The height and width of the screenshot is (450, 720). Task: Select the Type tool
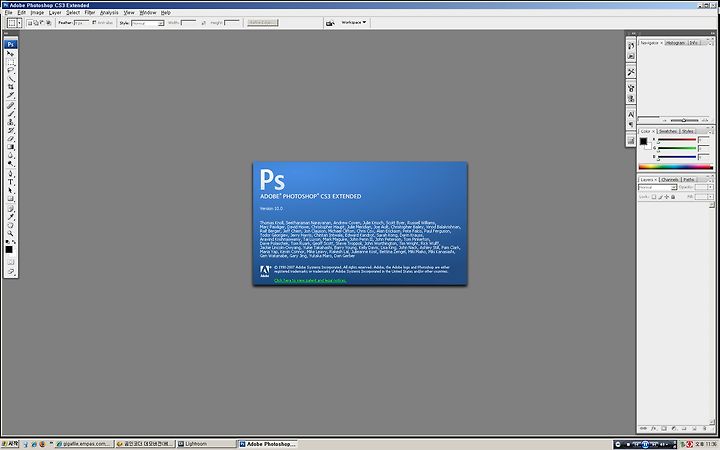point(11,182)
